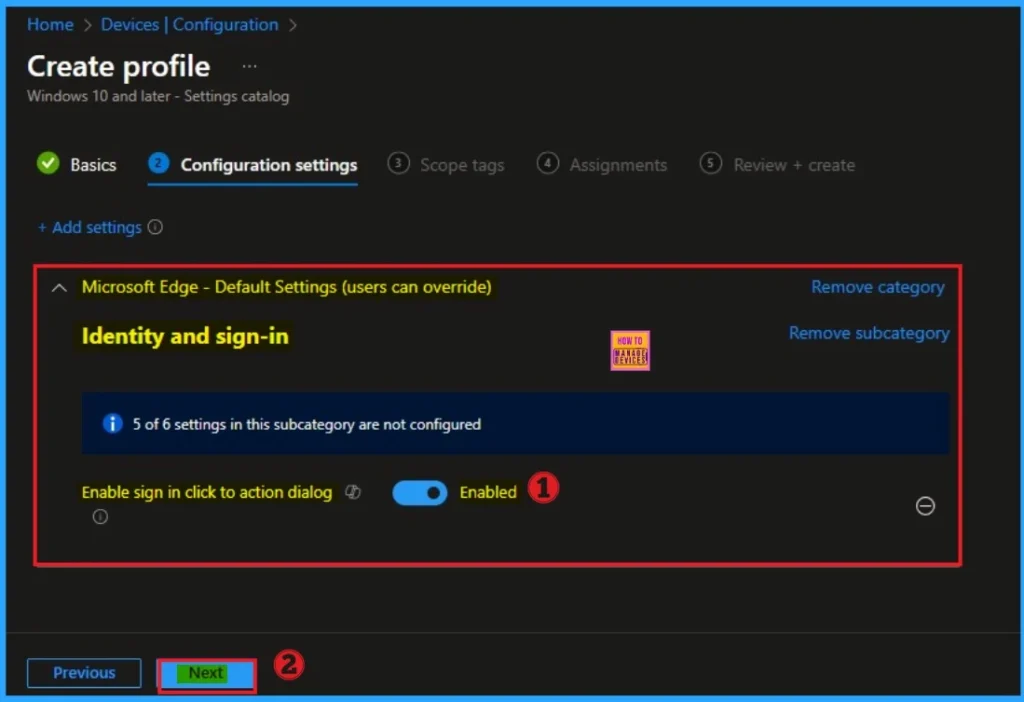Open the Home breadcrumb link
The image size is (1024, 702).
50,25
